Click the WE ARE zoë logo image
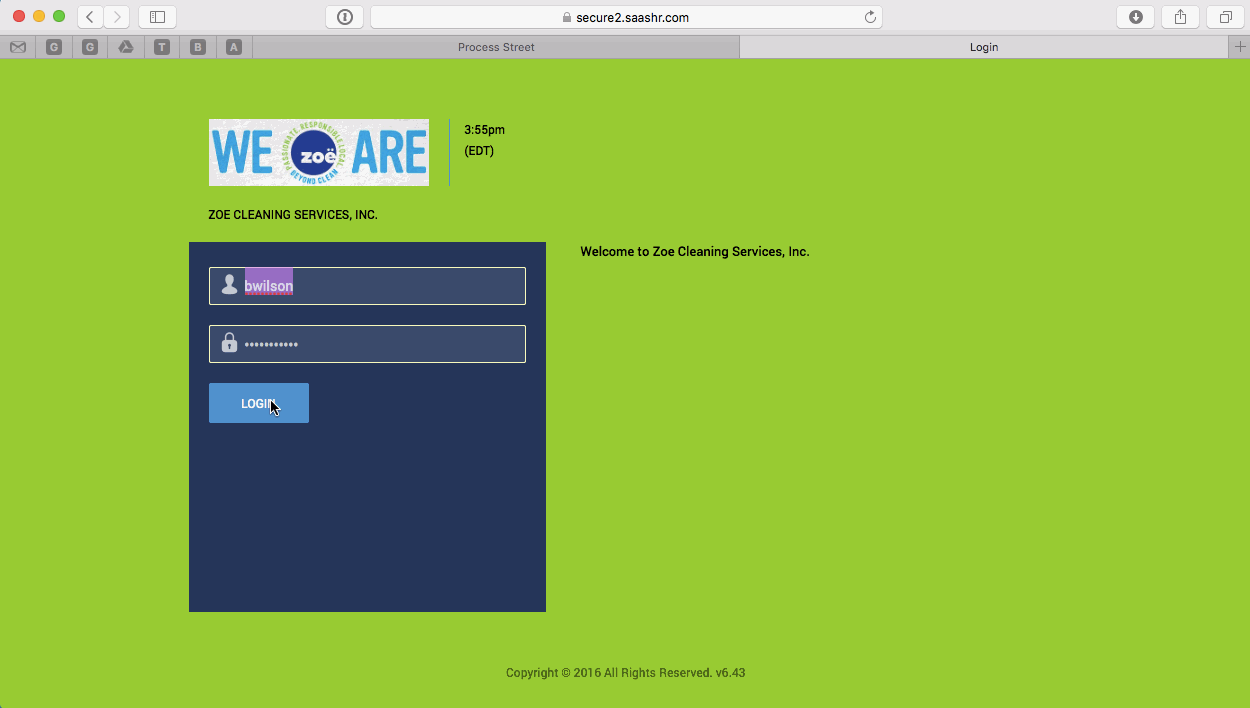1250x708 pixels. [x=319, y=152]
